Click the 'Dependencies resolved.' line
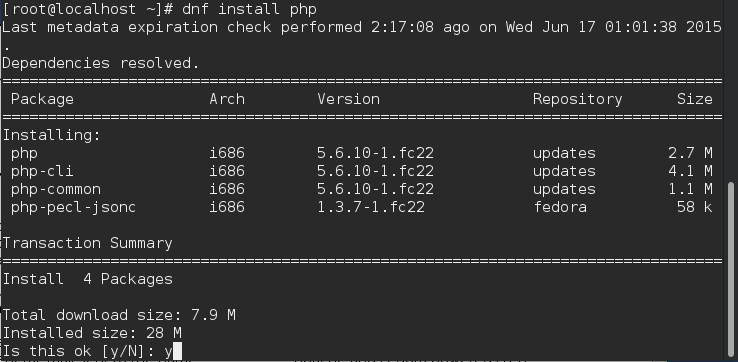Screen dimensions: 738x362 coord(101,63)
